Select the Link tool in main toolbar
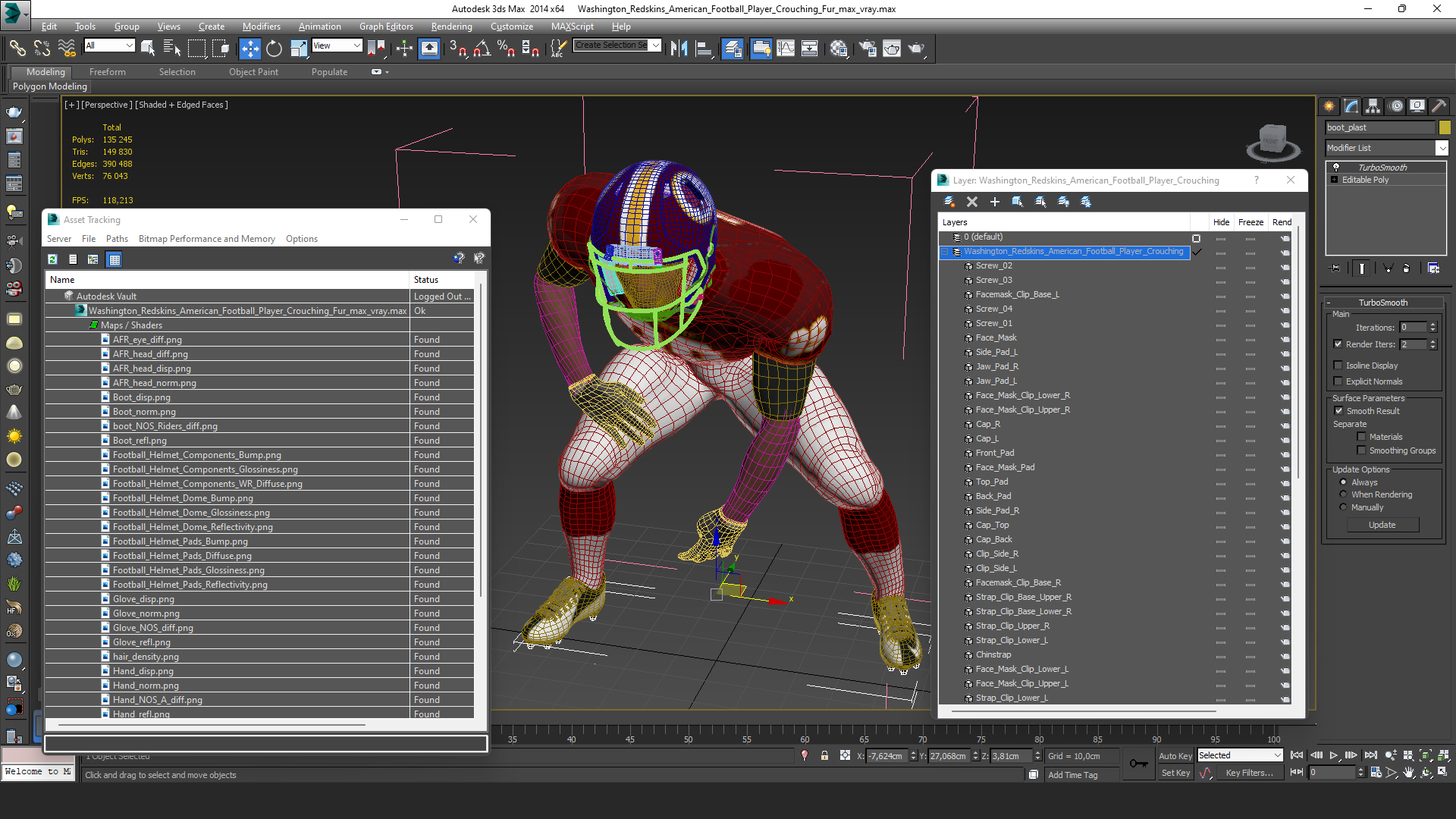This screenshot has height=819, width=1456. (x=17, y=49)
